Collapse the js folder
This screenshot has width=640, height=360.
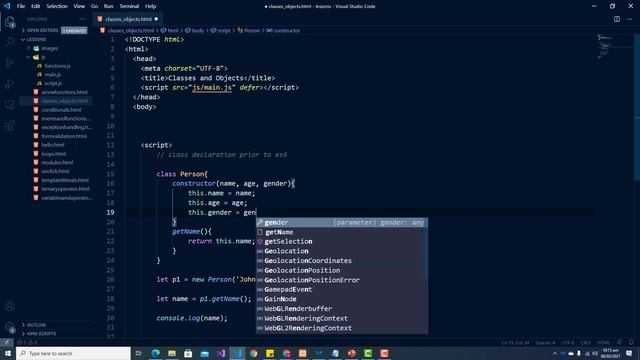37,57
